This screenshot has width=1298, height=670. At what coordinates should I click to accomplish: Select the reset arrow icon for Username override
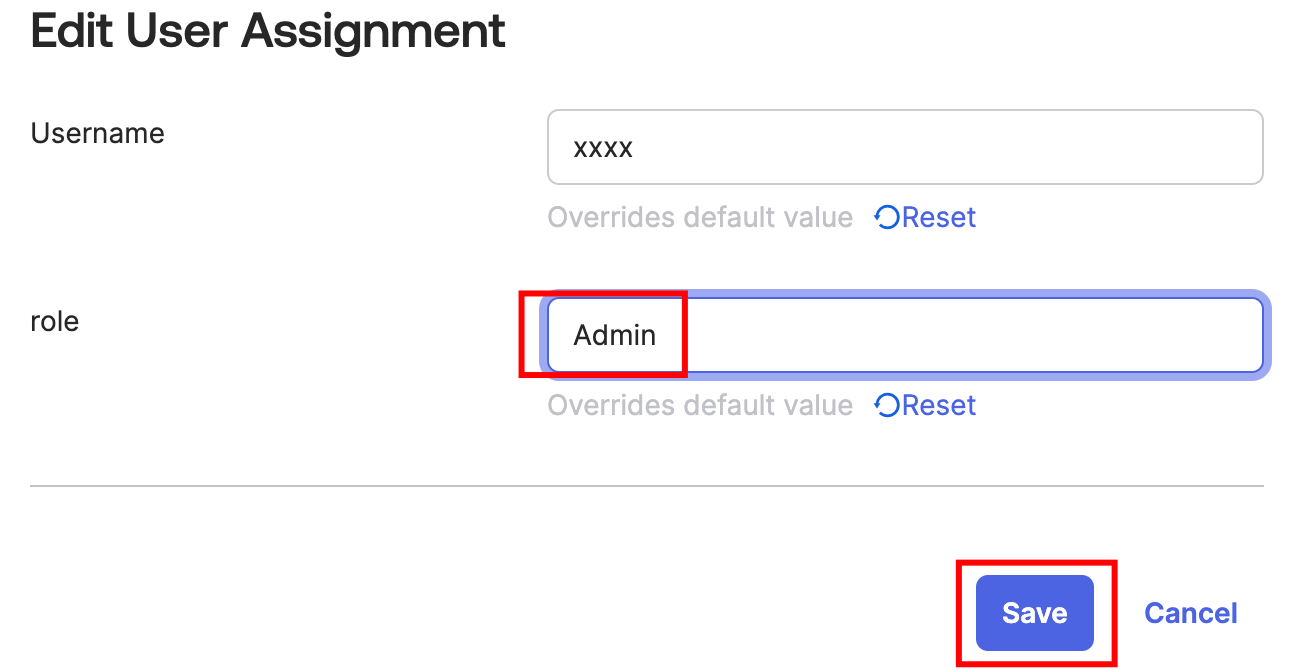point(886,217)
